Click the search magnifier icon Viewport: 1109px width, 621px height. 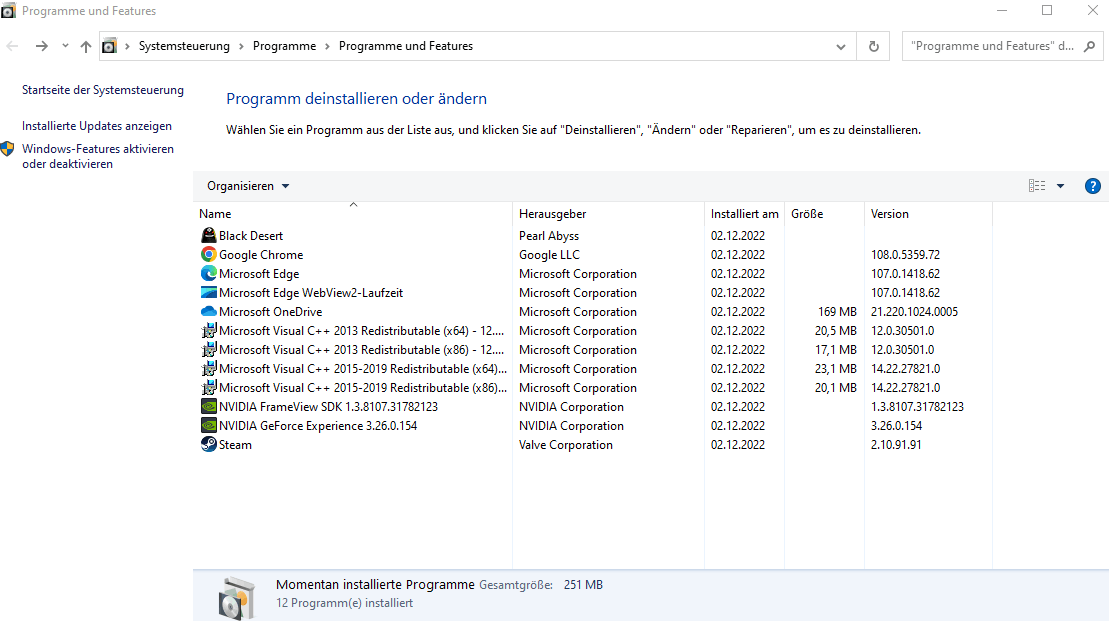pos(1089,46)
